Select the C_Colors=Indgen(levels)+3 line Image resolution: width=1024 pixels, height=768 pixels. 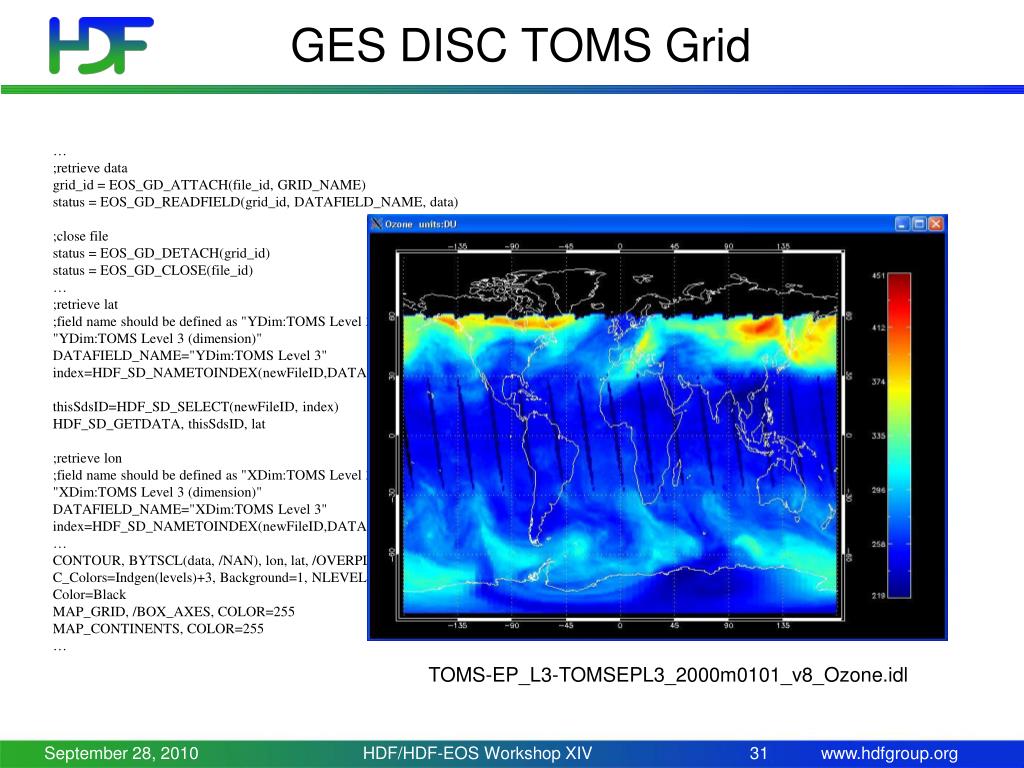210,577
